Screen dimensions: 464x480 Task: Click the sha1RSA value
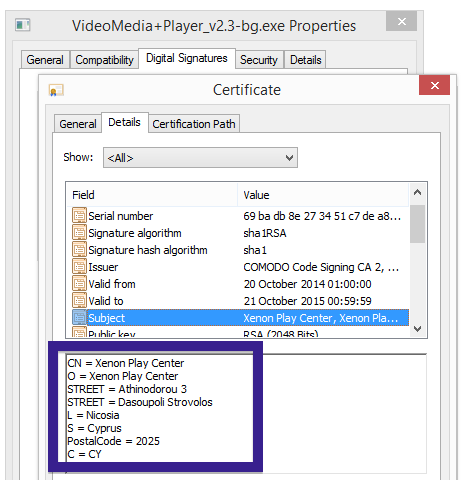(265, 233)
